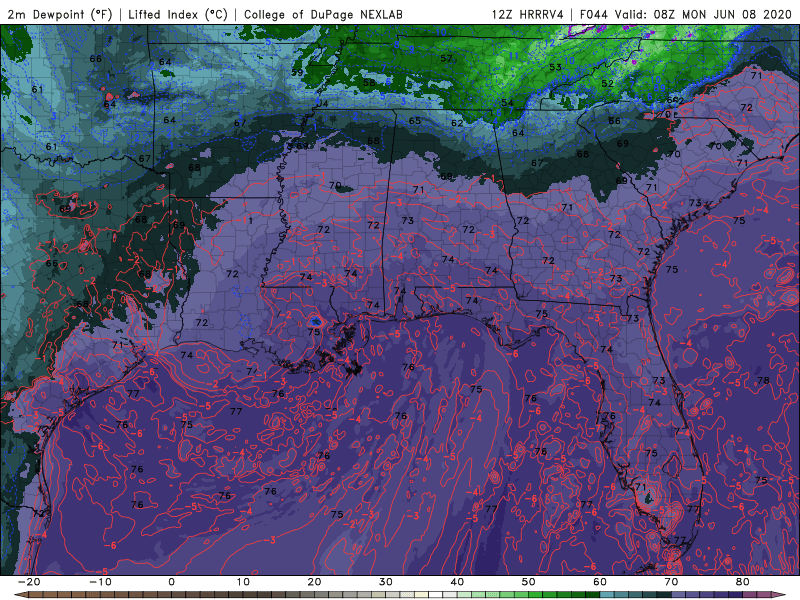Click the "40" color scale label
This screenshot has width=800, height=600.
point(457,582)
